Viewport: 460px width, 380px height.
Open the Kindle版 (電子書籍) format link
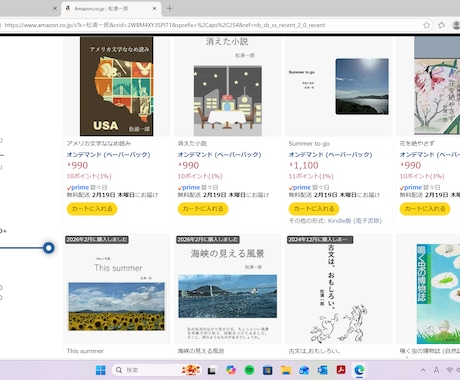[355, 221]
